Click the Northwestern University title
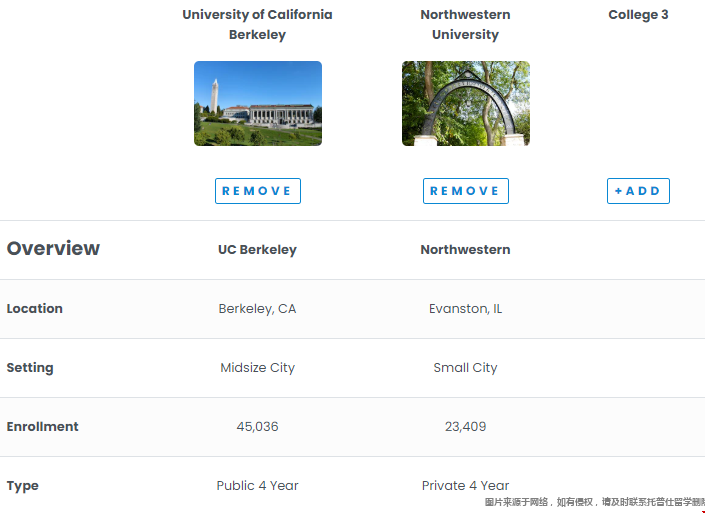The image size is (705, 513). pyautogui.click(x=465, y=24)
